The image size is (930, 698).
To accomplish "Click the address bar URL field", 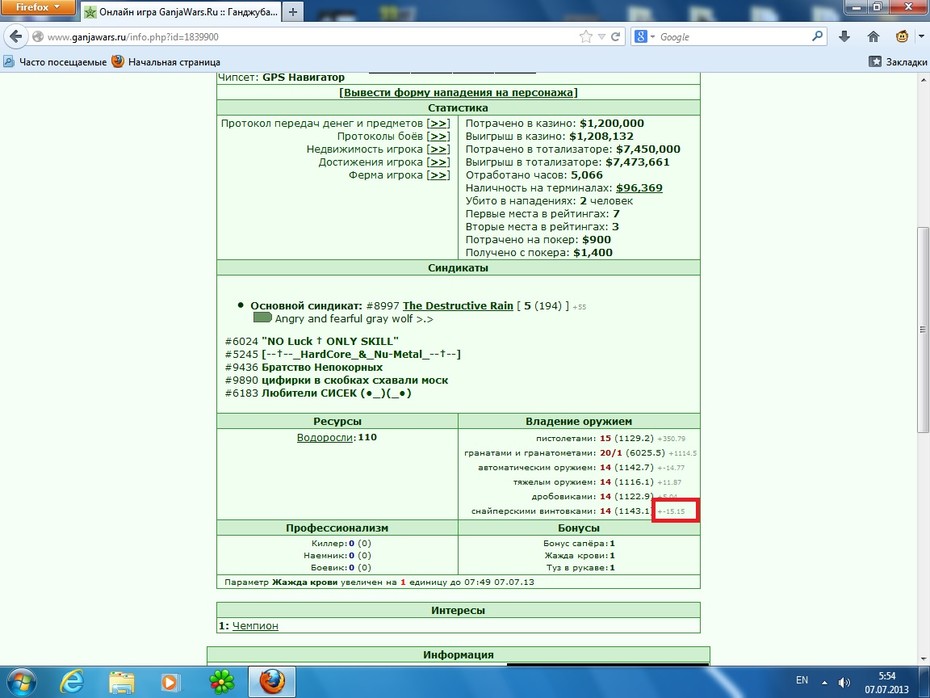I will [308, 37].
